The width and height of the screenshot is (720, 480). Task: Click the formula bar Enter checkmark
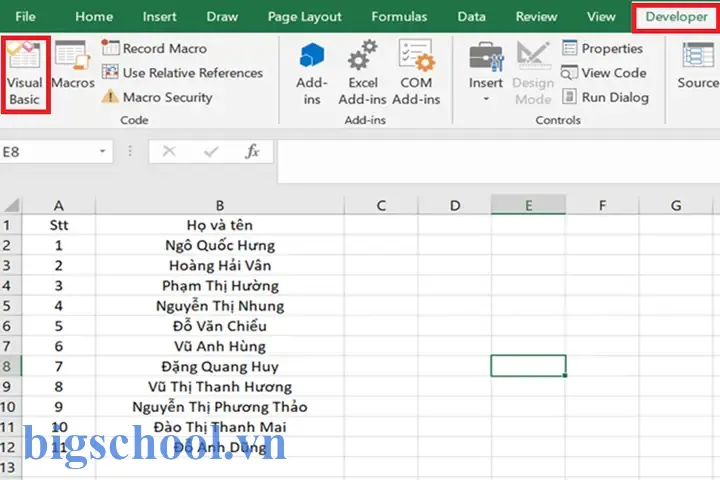point(211,151)
